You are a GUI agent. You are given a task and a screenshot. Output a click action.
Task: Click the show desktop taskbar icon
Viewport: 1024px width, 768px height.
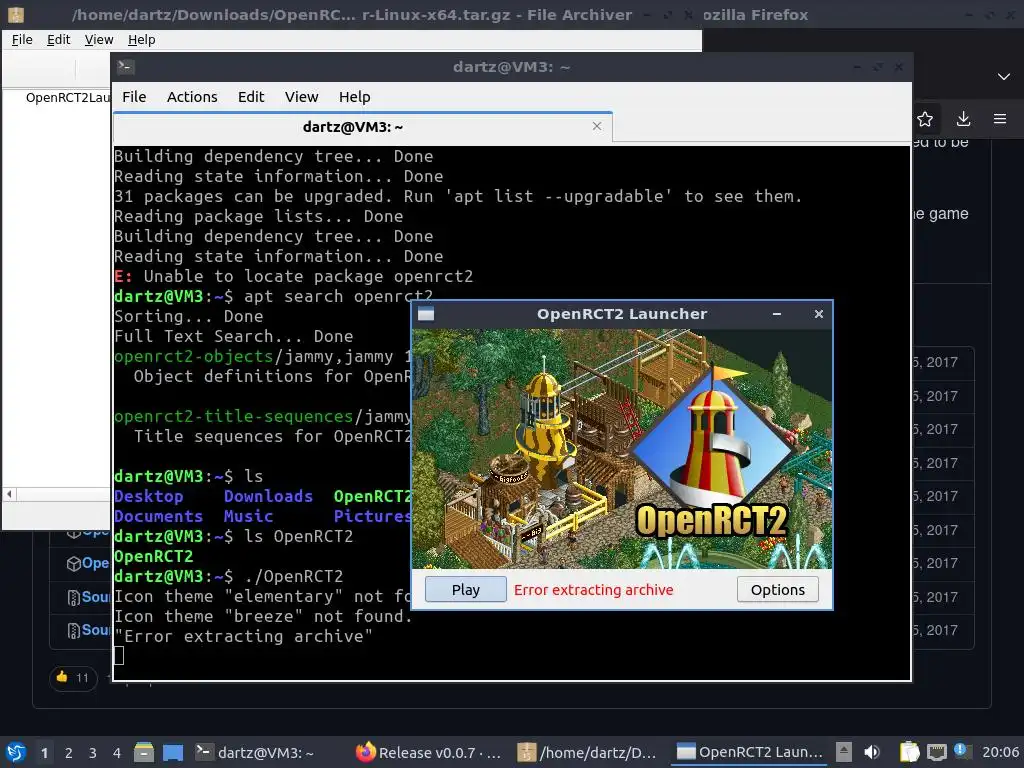coord(173,752)
